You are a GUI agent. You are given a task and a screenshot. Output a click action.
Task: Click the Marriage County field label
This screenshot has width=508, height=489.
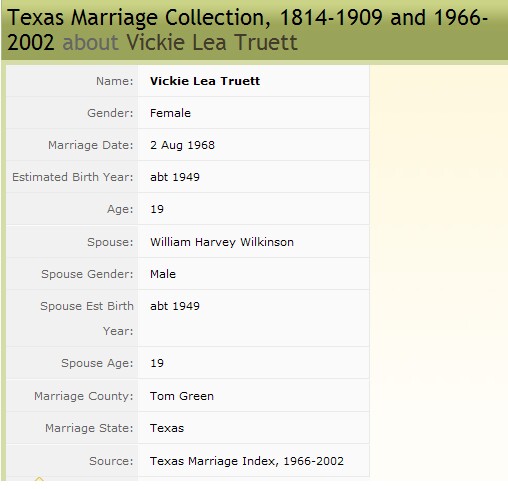point(84,396)
